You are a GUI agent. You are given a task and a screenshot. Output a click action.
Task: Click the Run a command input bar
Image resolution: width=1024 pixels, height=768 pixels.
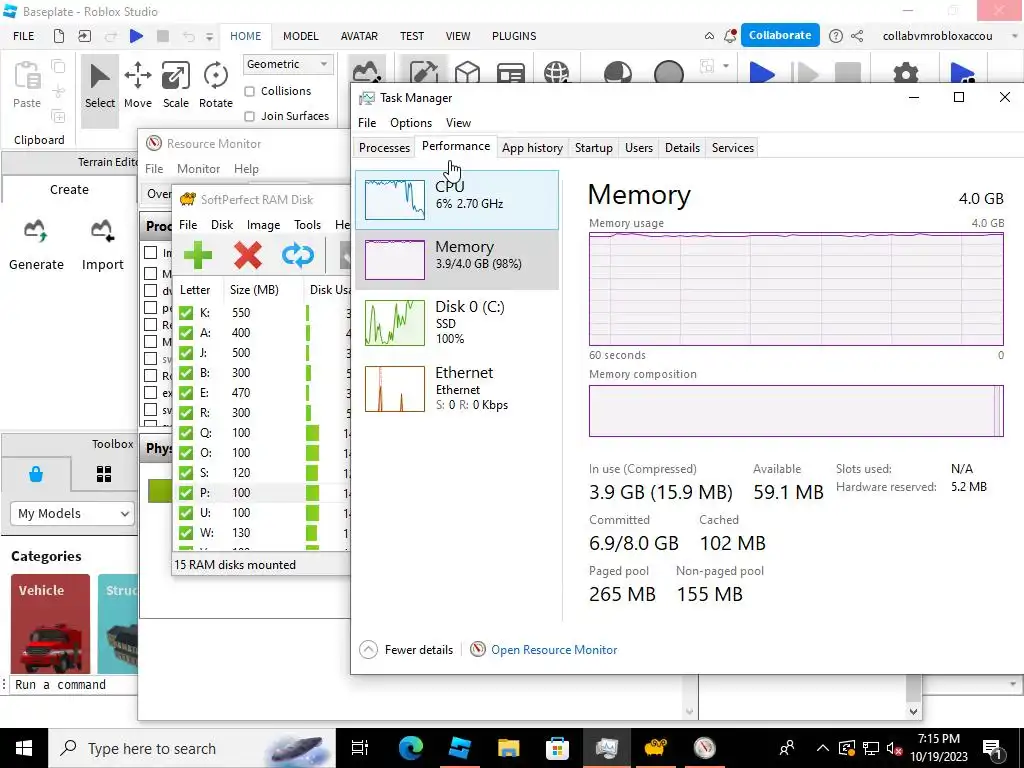(73, 684)
